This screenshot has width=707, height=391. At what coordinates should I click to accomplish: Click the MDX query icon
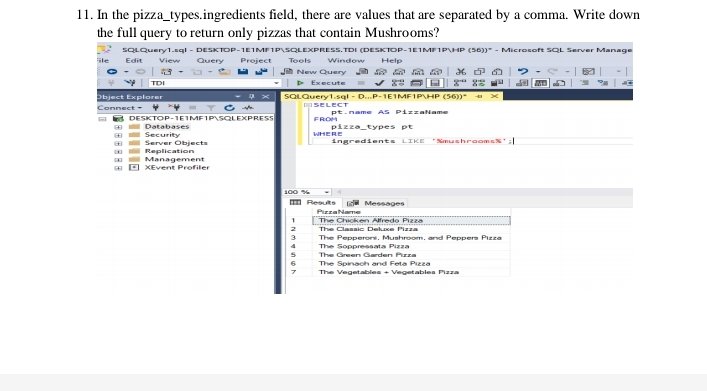(381, 71)
